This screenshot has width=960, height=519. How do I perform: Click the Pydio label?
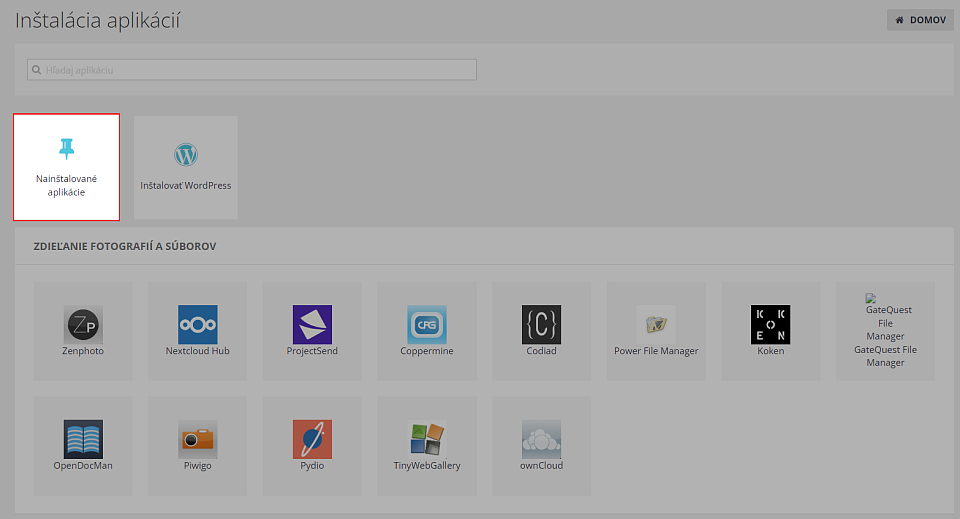click(312, 465)
